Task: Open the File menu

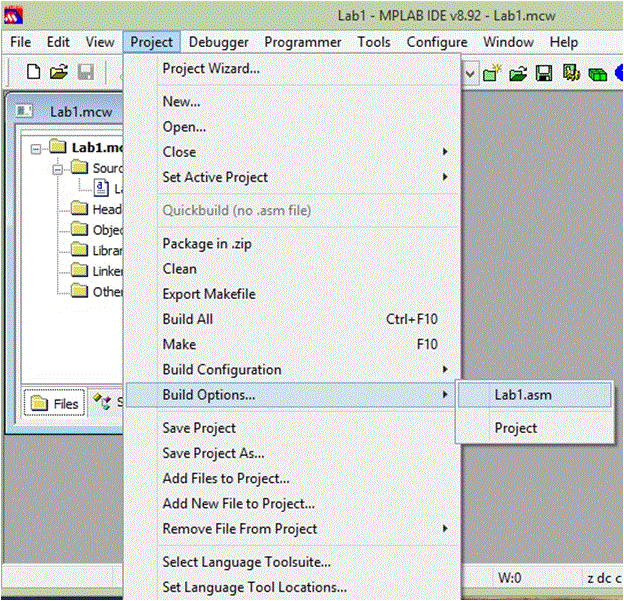Action: (x=21, y=42)
